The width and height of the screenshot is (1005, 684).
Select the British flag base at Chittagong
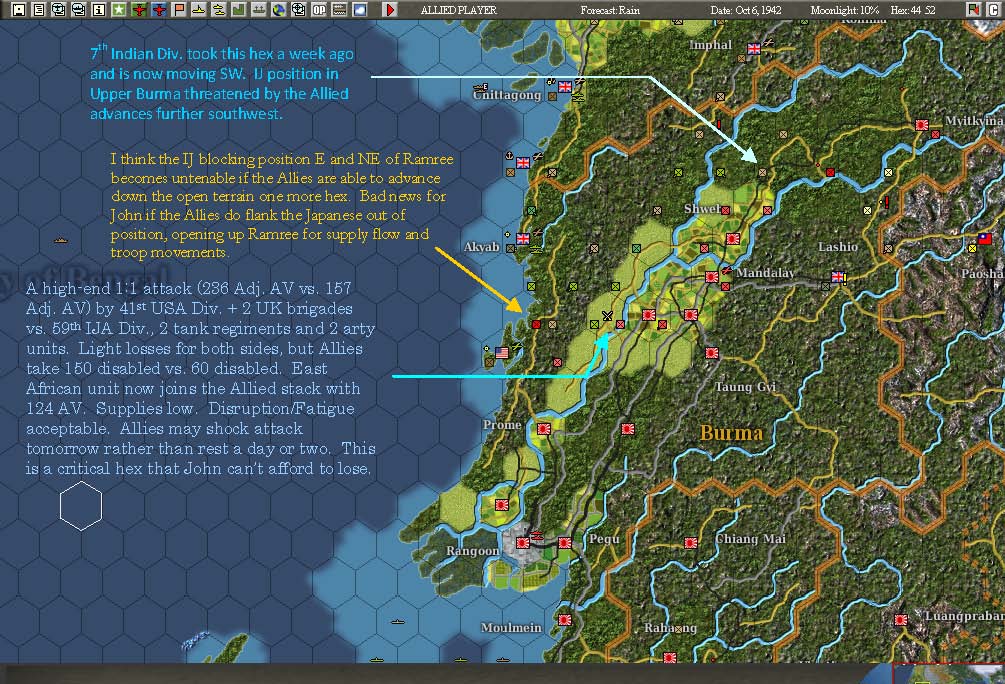(x=565, y=87)
